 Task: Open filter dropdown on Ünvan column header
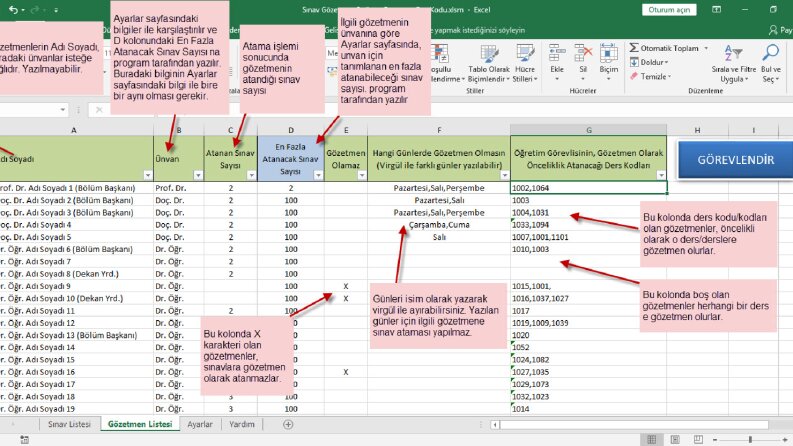click(198, 175)
